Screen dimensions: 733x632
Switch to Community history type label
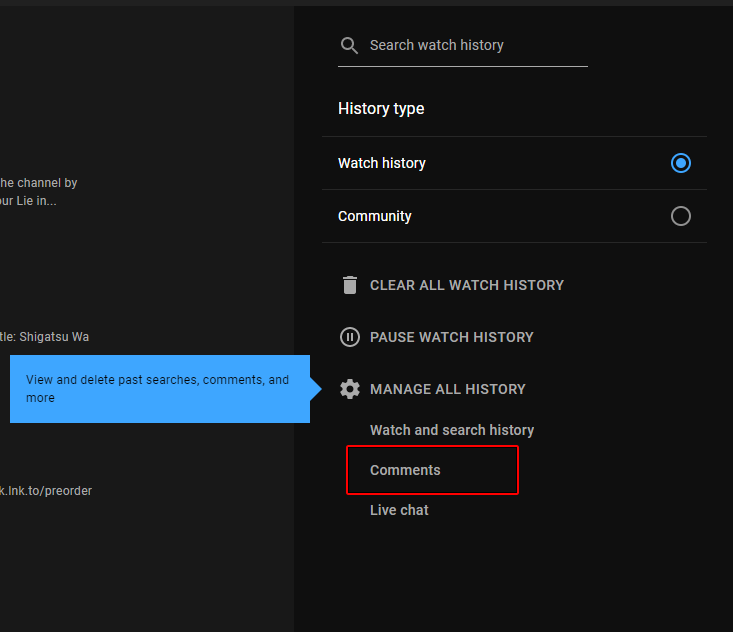[x=375, y=216]
